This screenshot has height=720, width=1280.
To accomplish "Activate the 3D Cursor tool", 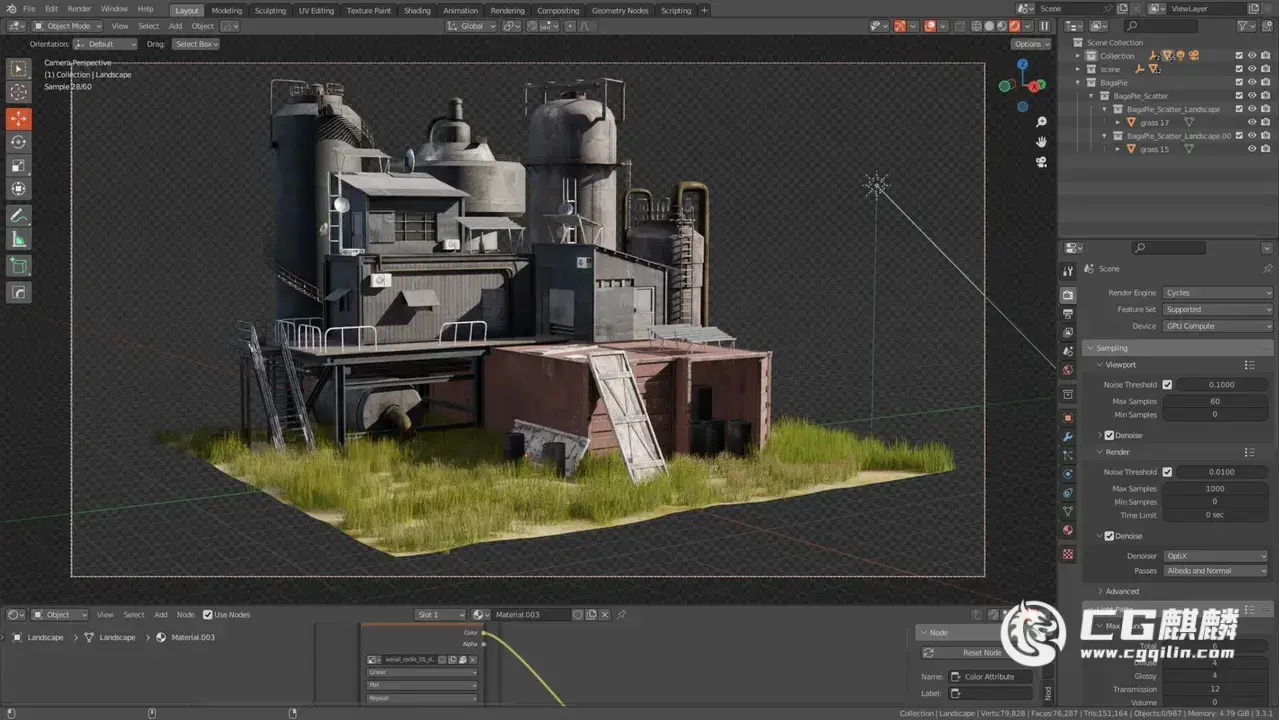I will (19, 92).
